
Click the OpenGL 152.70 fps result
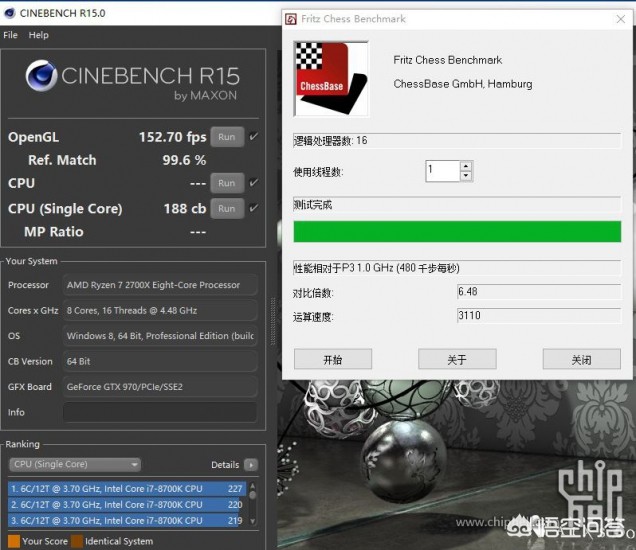tap(173, 137)
